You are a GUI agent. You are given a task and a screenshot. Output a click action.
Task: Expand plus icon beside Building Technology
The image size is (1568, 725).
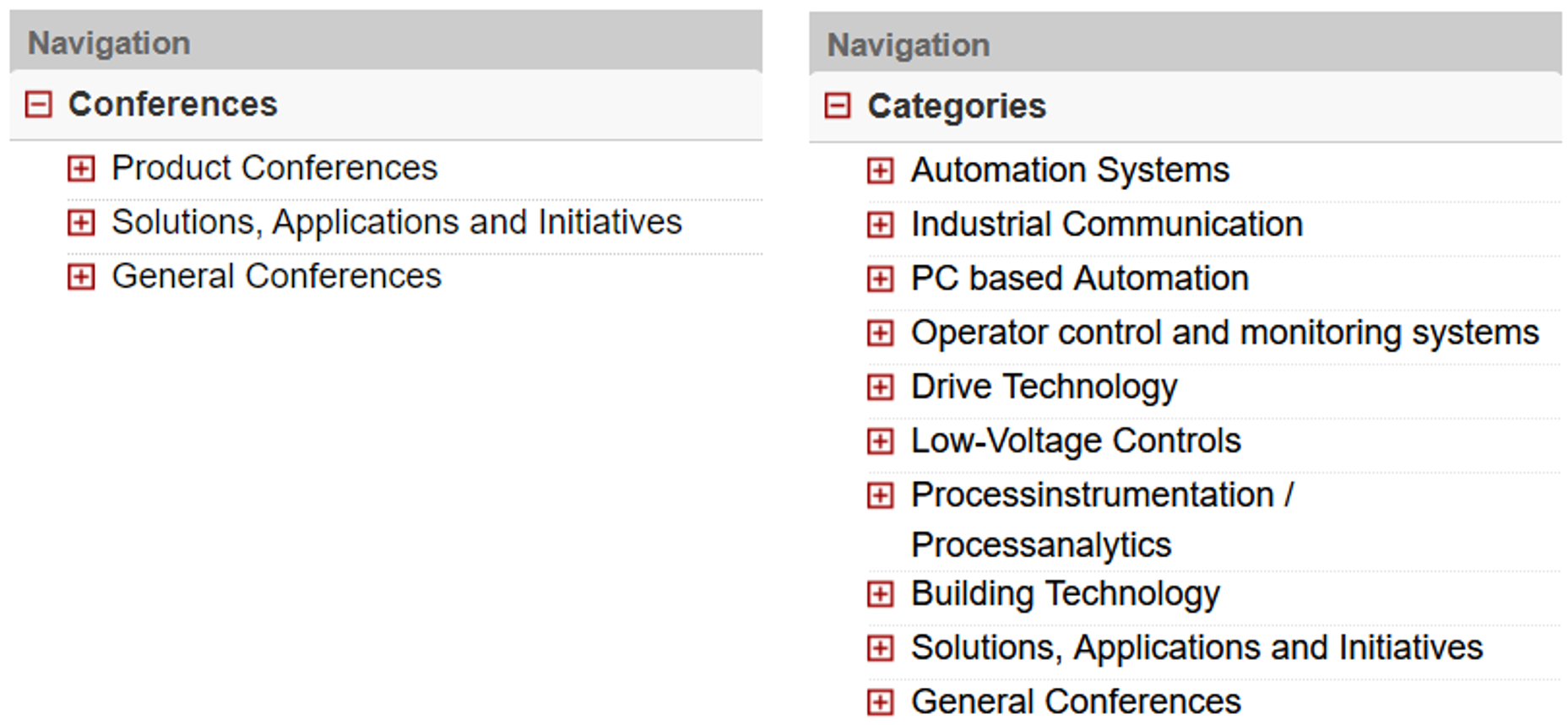[880, 594]
